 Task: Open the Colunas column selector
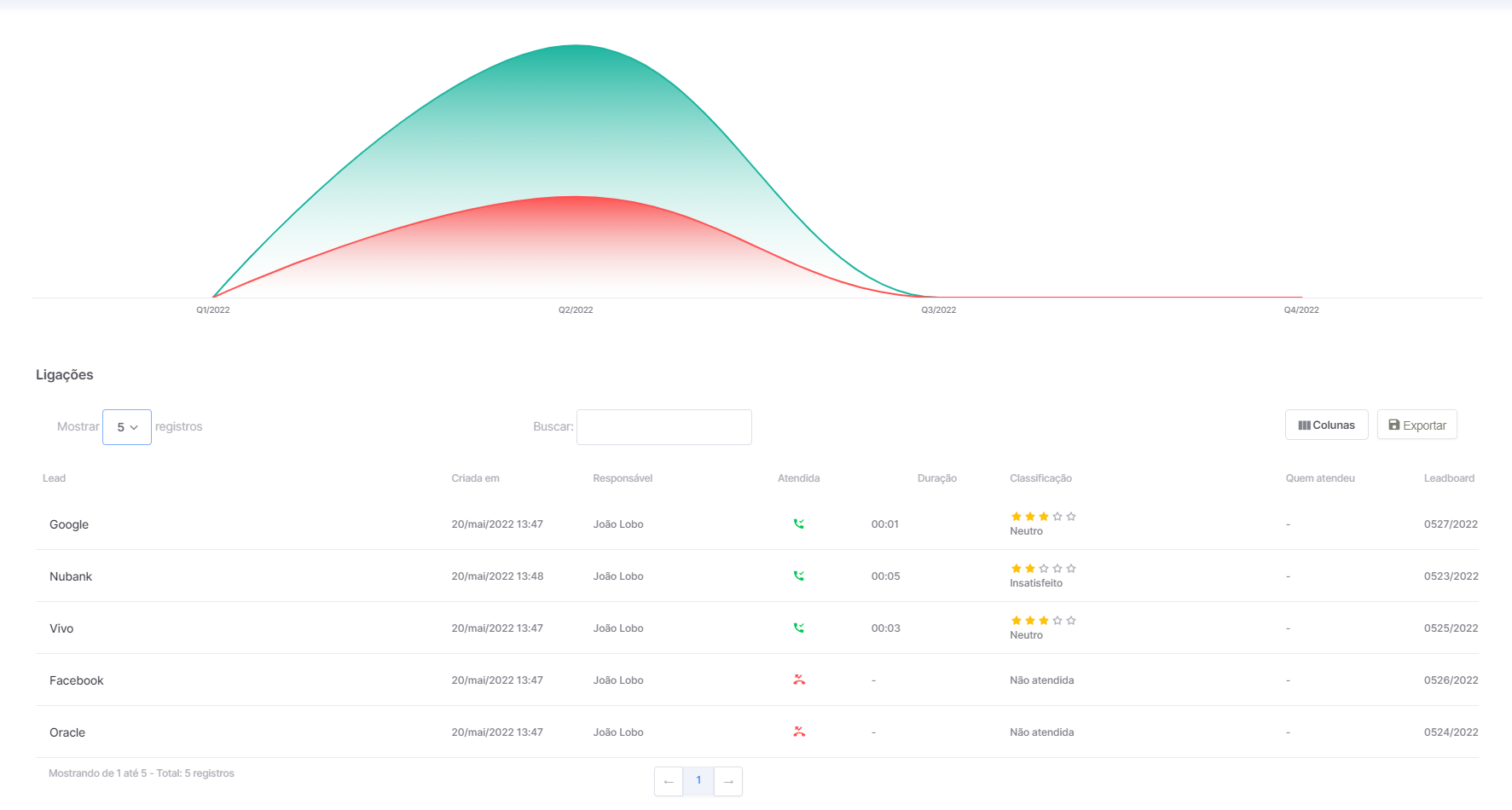[1326, 425]
